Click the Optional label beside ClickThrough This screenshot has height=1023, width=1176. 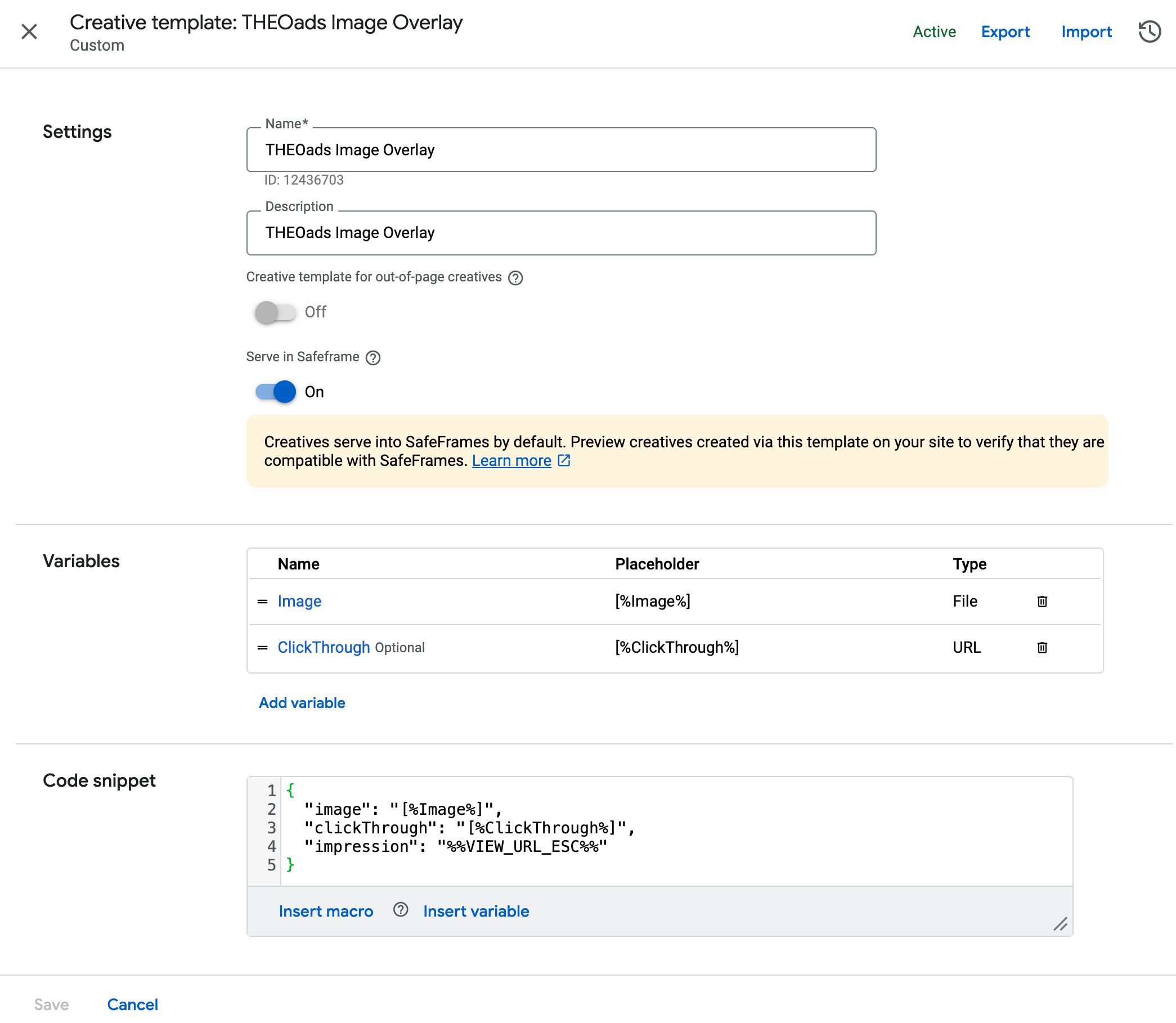point(400,648)
